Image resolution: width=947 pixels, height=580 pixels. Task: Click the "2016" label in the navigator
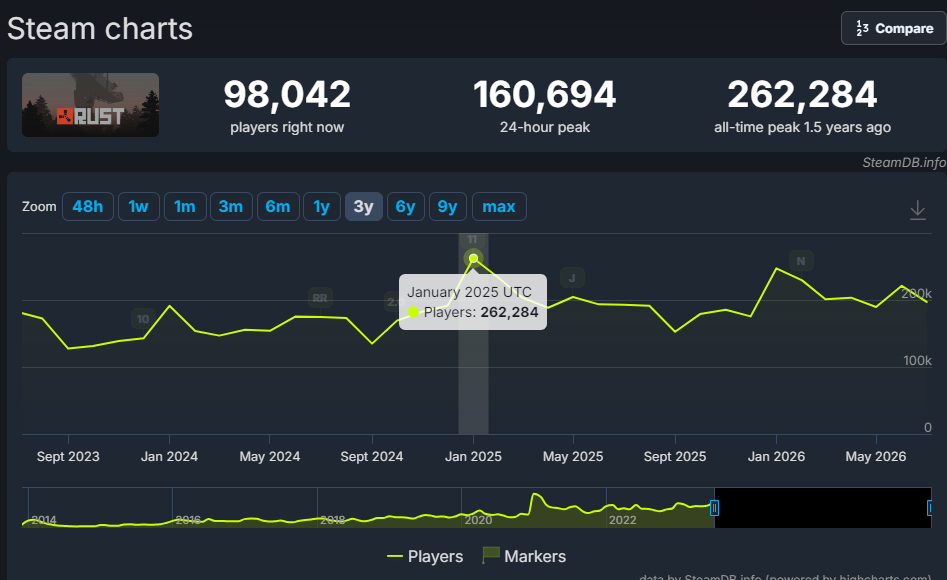point(188,520)
